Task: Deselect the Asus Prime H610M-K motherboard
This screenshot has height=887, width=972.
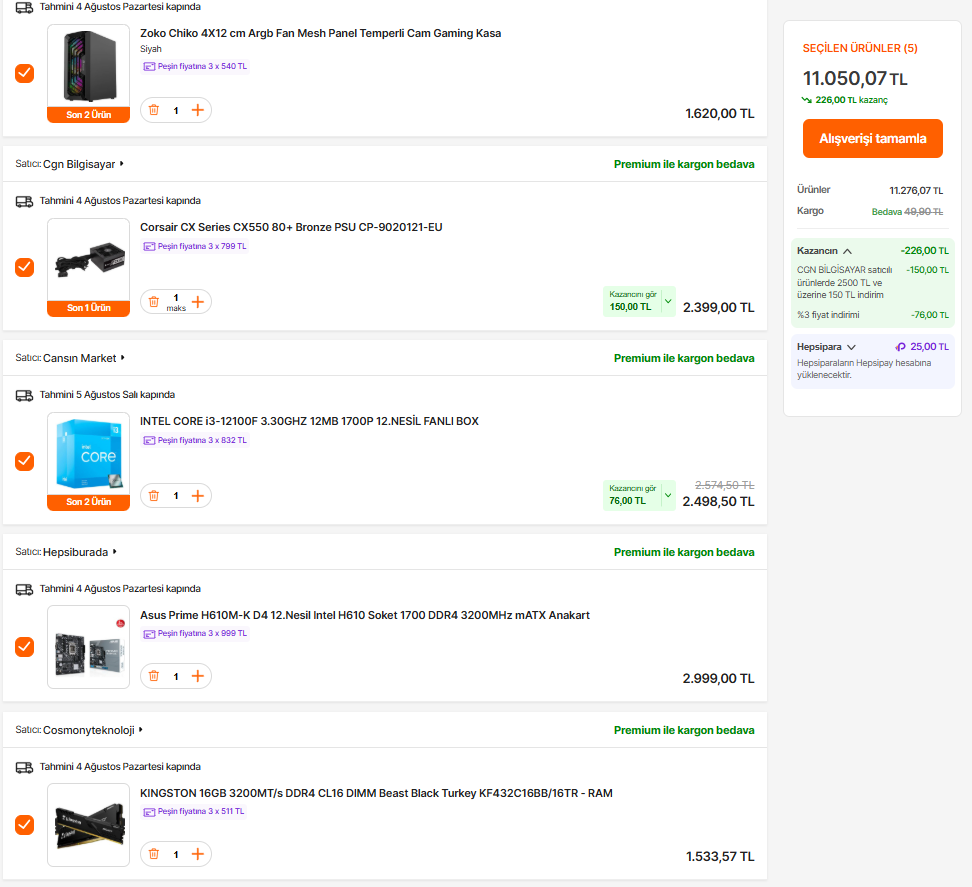Action: tap(24, 646)
